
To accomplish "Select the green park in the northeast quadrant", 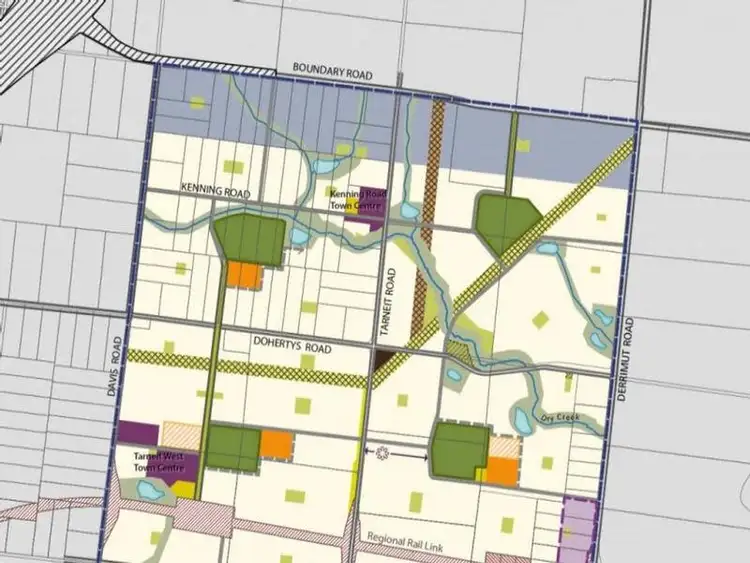I will (x=507, y=220).
